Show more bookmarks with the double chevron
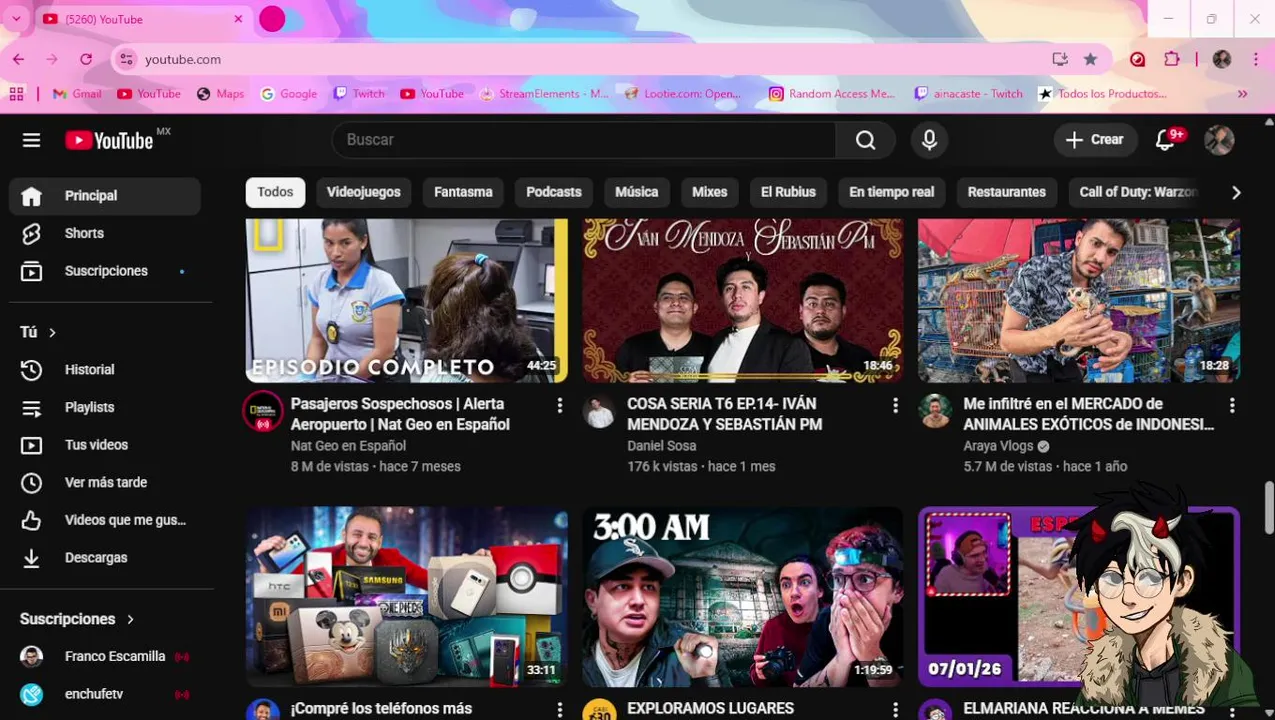This screenshot has height=720, width=1275. tap(1242, 93)
